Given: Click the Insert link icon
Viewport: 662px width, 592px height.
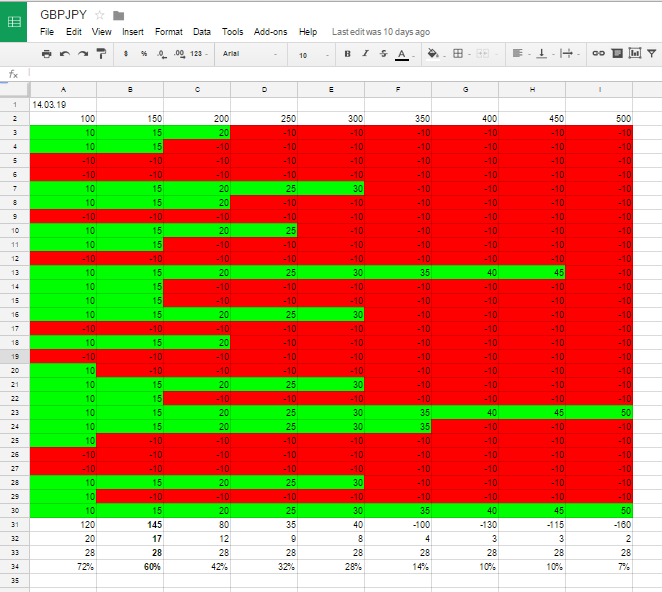Looking at the screenshot, I should point(598,53).
